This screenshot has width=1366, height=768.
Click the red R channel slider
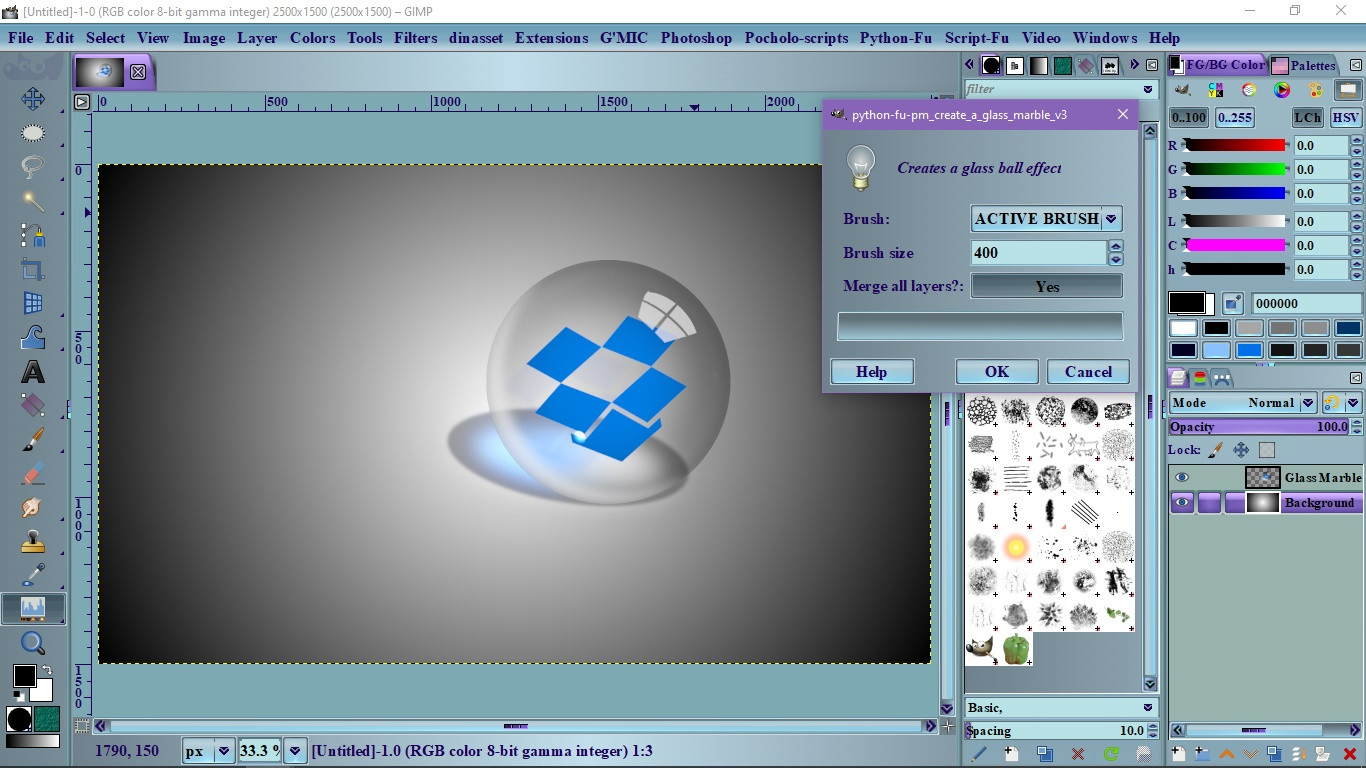(1235, 145)
